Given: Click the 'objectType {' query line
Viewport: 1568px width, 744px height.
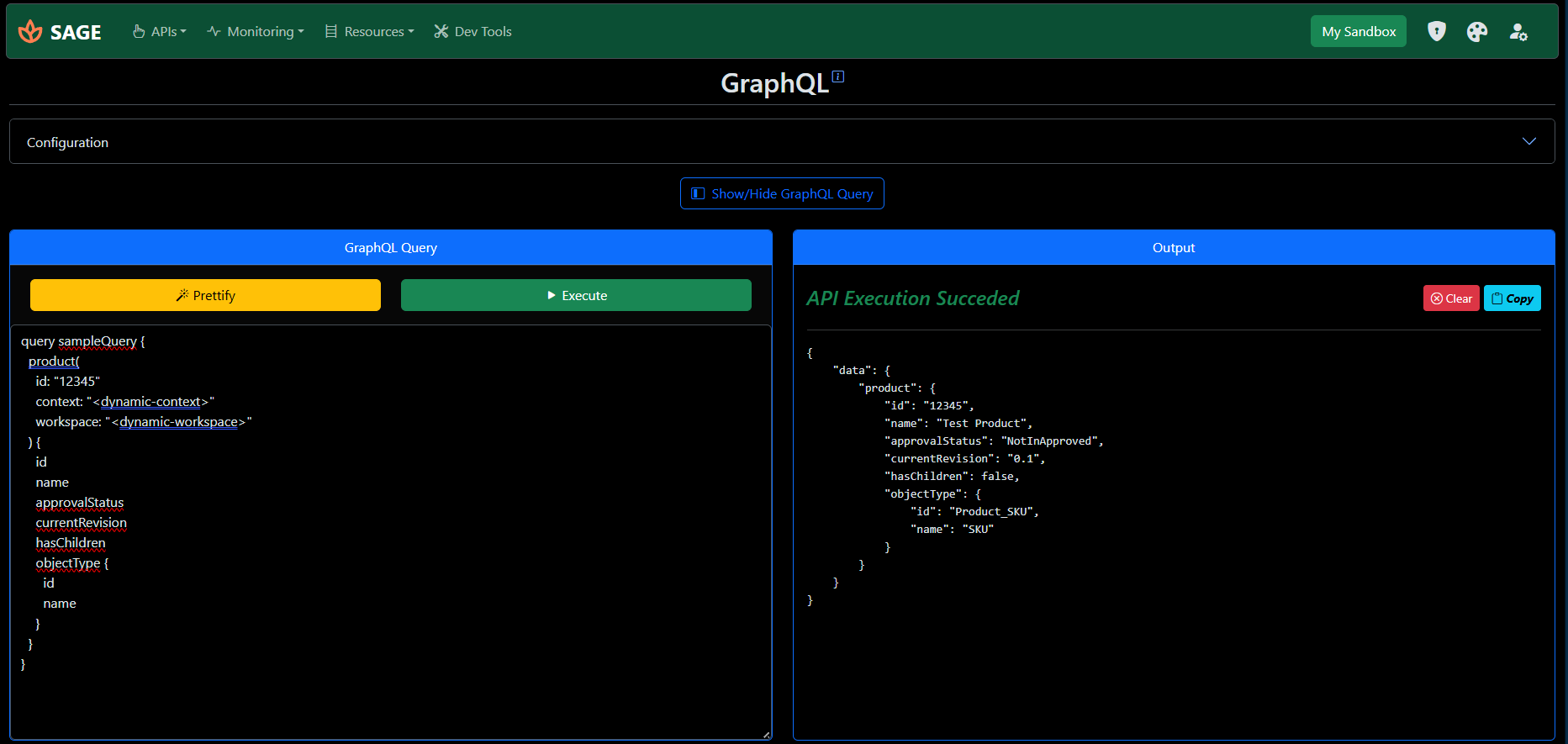Looking at the screenshot, I should coord(72,563).
